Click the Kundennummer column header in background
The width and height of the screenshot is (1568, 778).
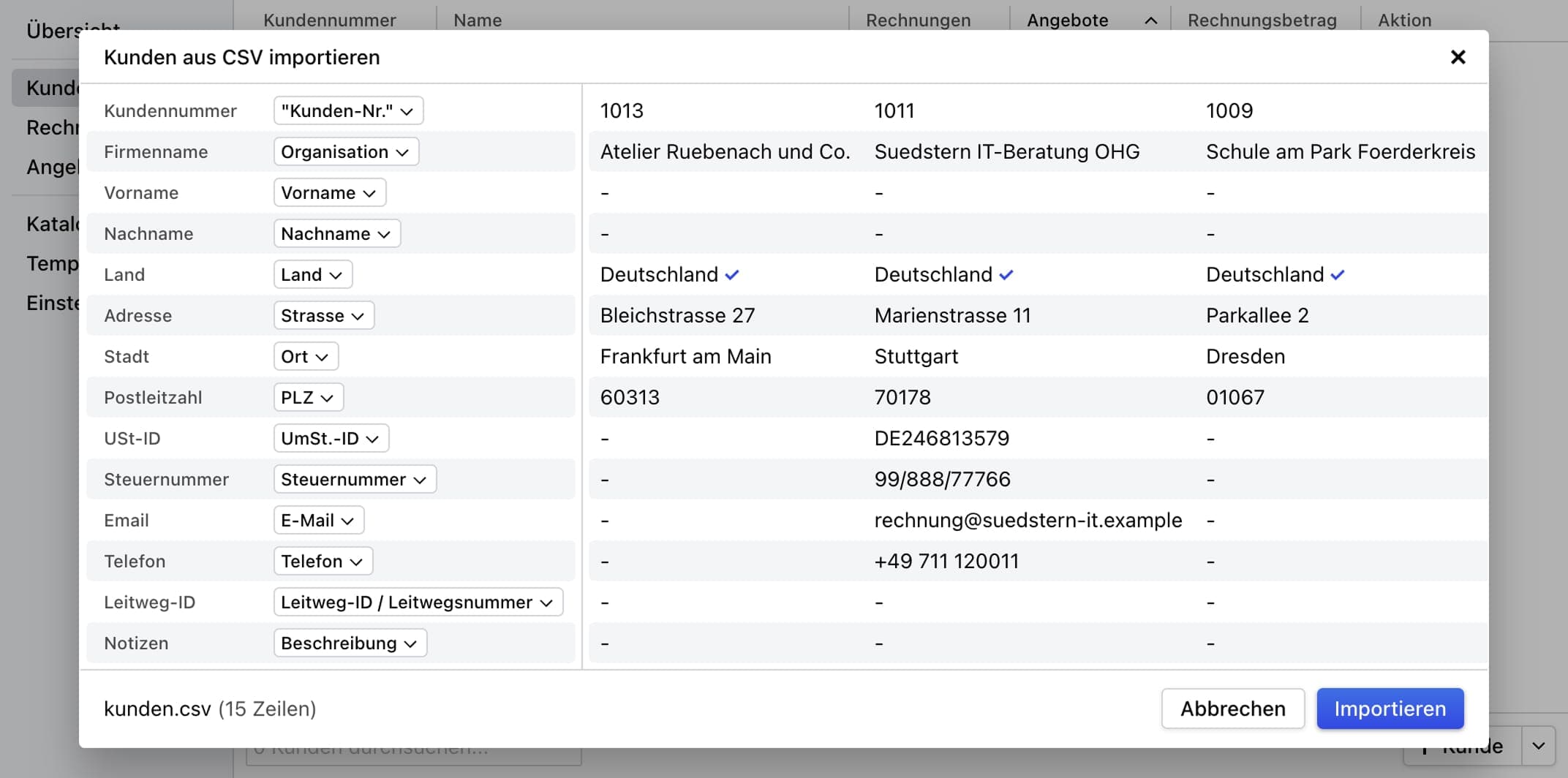pos(329,20)
